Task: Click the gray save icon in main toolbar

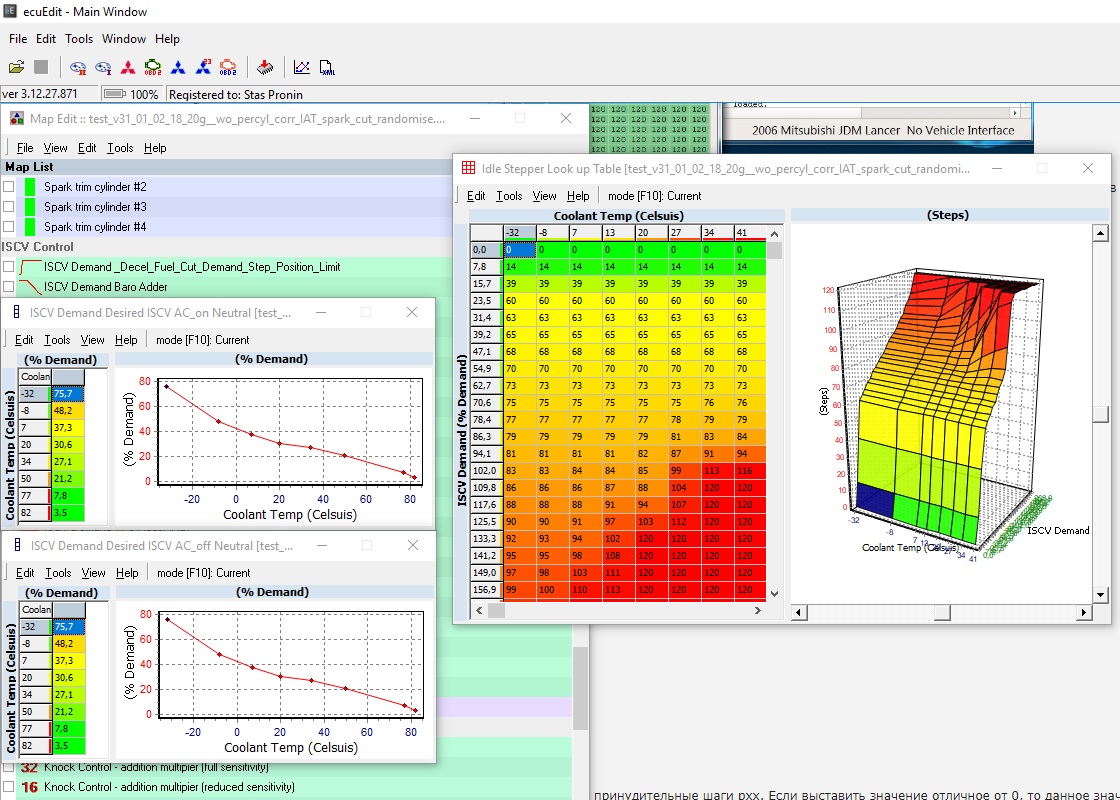Action: (x=41, y=67)
